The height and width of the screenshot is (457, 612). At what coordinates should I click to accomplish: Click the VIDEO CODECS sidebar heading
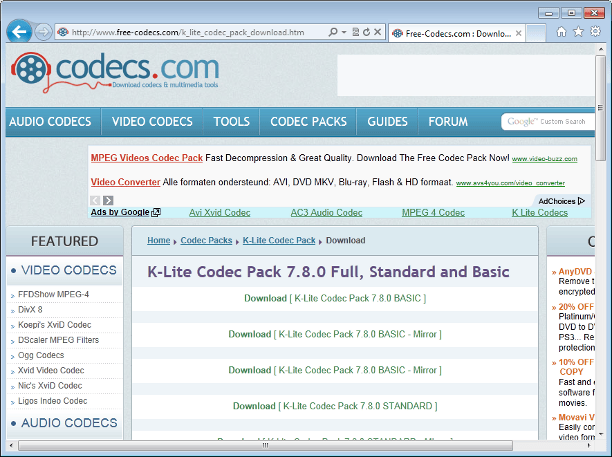tap(69, 270)
